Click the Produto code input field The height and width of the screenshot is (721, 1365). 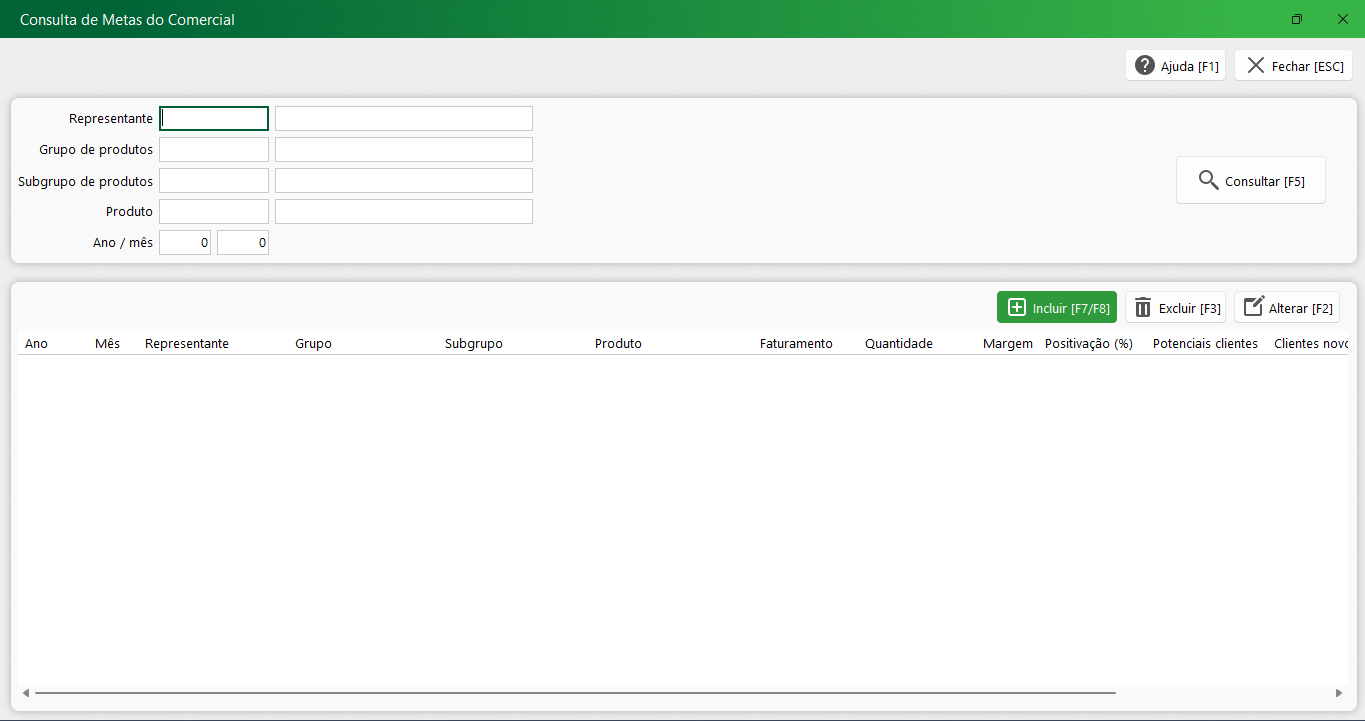coord(214,212)
